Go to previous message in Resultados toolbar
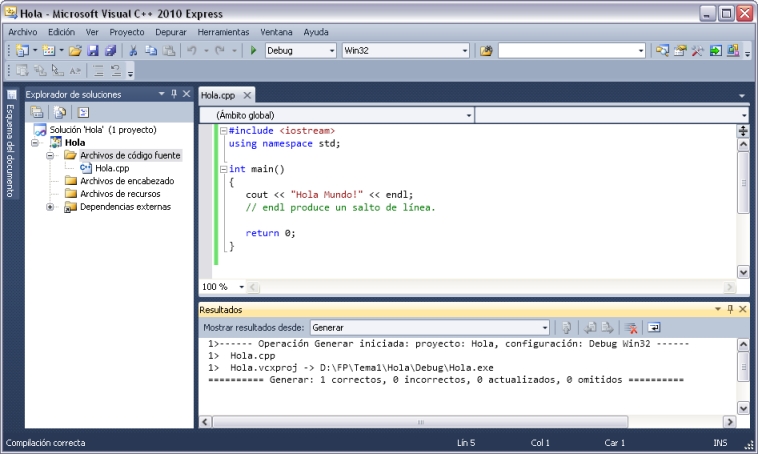Image resolution: width=758 pixels, height=454 pixels. tap(590, 328)
